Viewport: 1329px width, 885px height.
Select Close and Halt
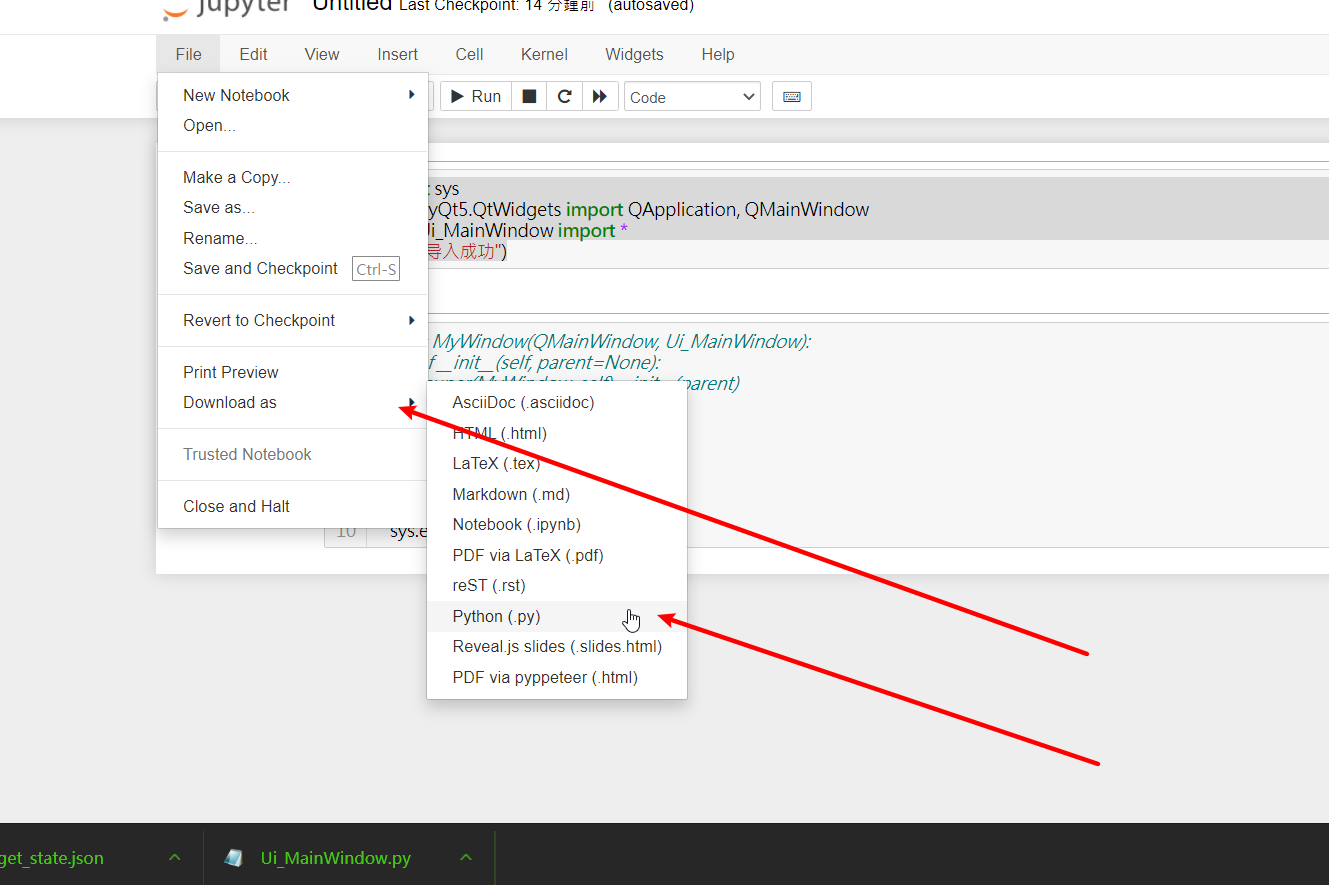(x=292, y=506)
